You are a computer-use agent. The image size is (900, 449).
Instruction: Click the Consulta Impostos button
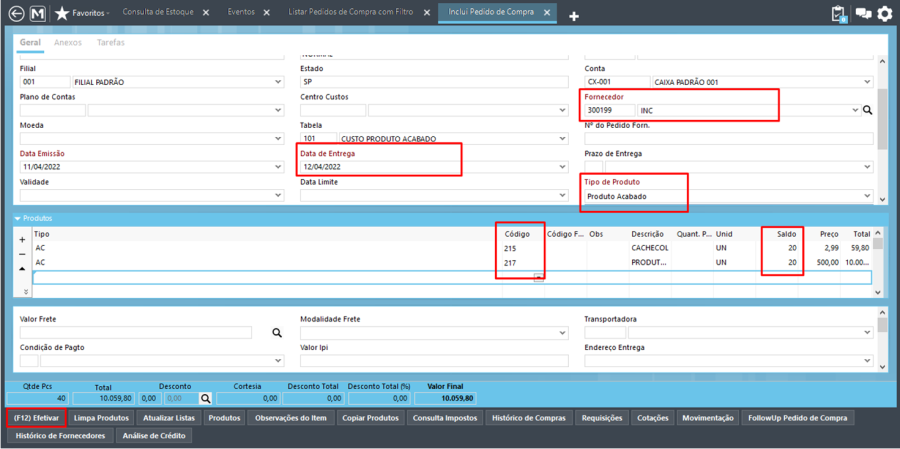click(445, 418)
